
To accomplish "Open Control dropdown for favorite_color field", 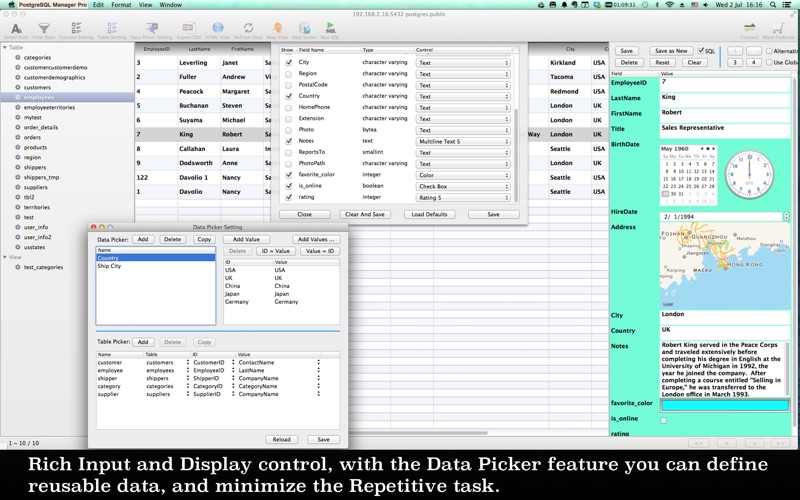I will (463, 175).
